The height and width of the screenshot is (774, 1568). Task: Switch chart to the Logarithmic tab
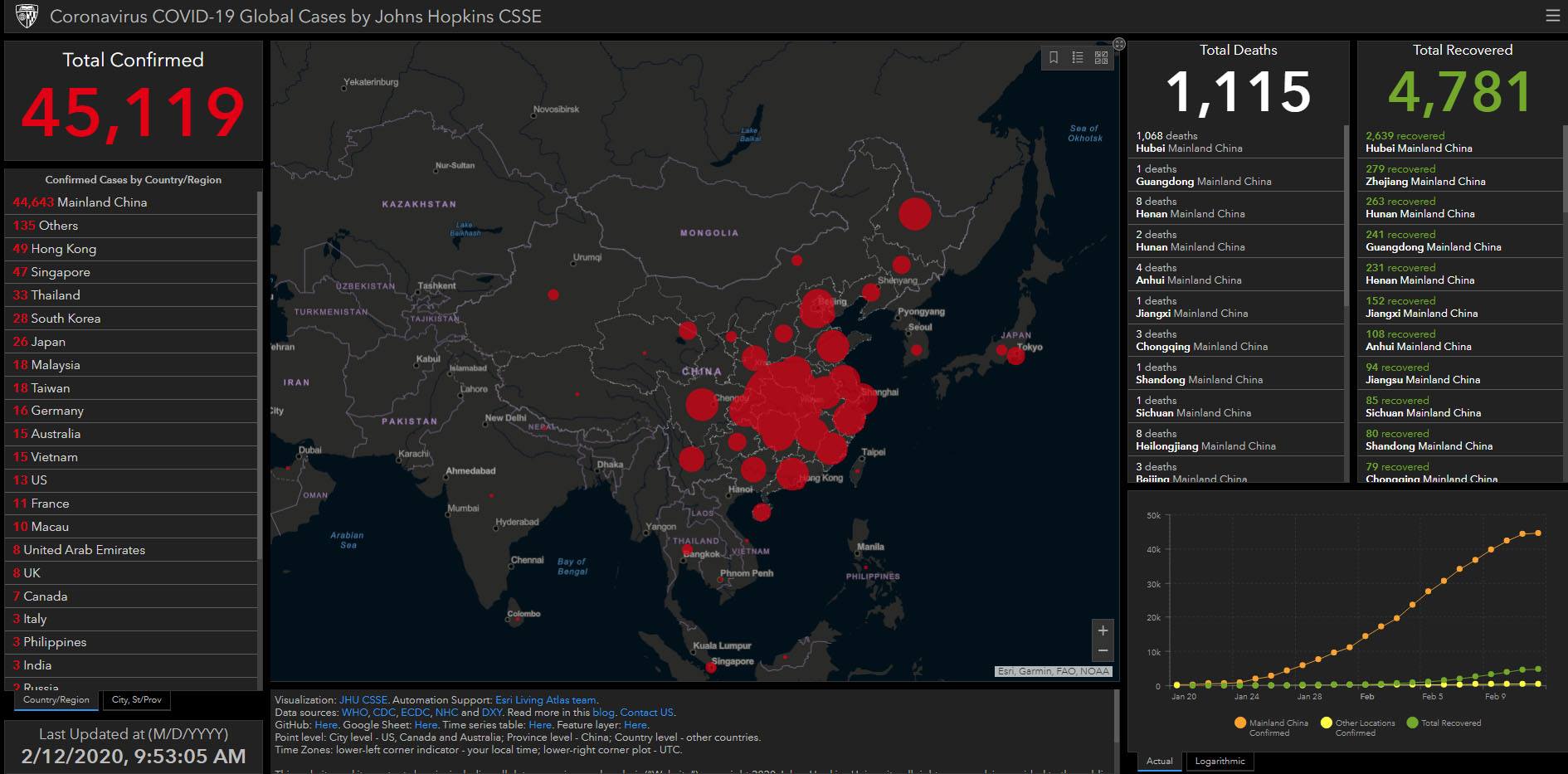1220,761
